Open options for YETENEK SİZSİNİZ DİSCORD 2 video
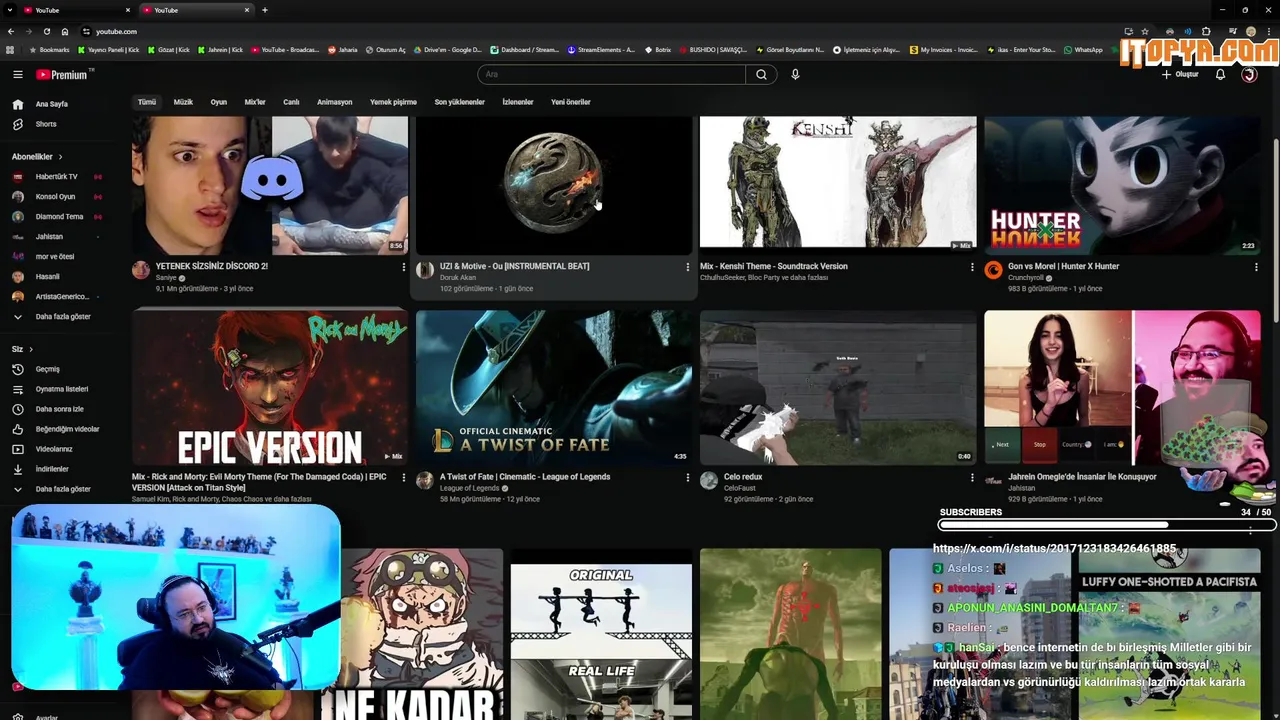 403,267
